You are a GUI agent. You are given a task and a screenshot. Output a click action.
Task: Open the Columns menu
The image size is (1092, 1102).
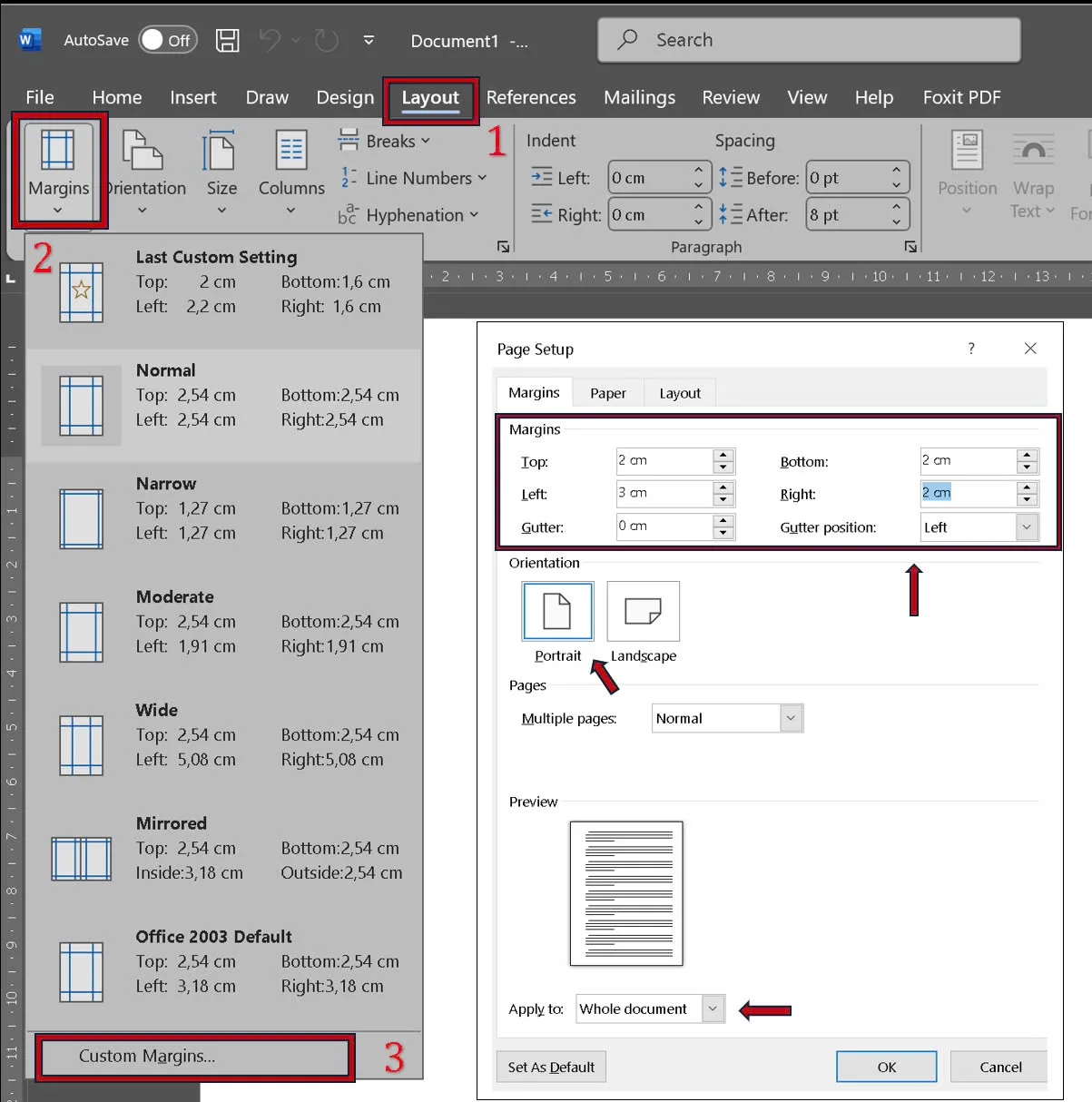pos(291,172)
